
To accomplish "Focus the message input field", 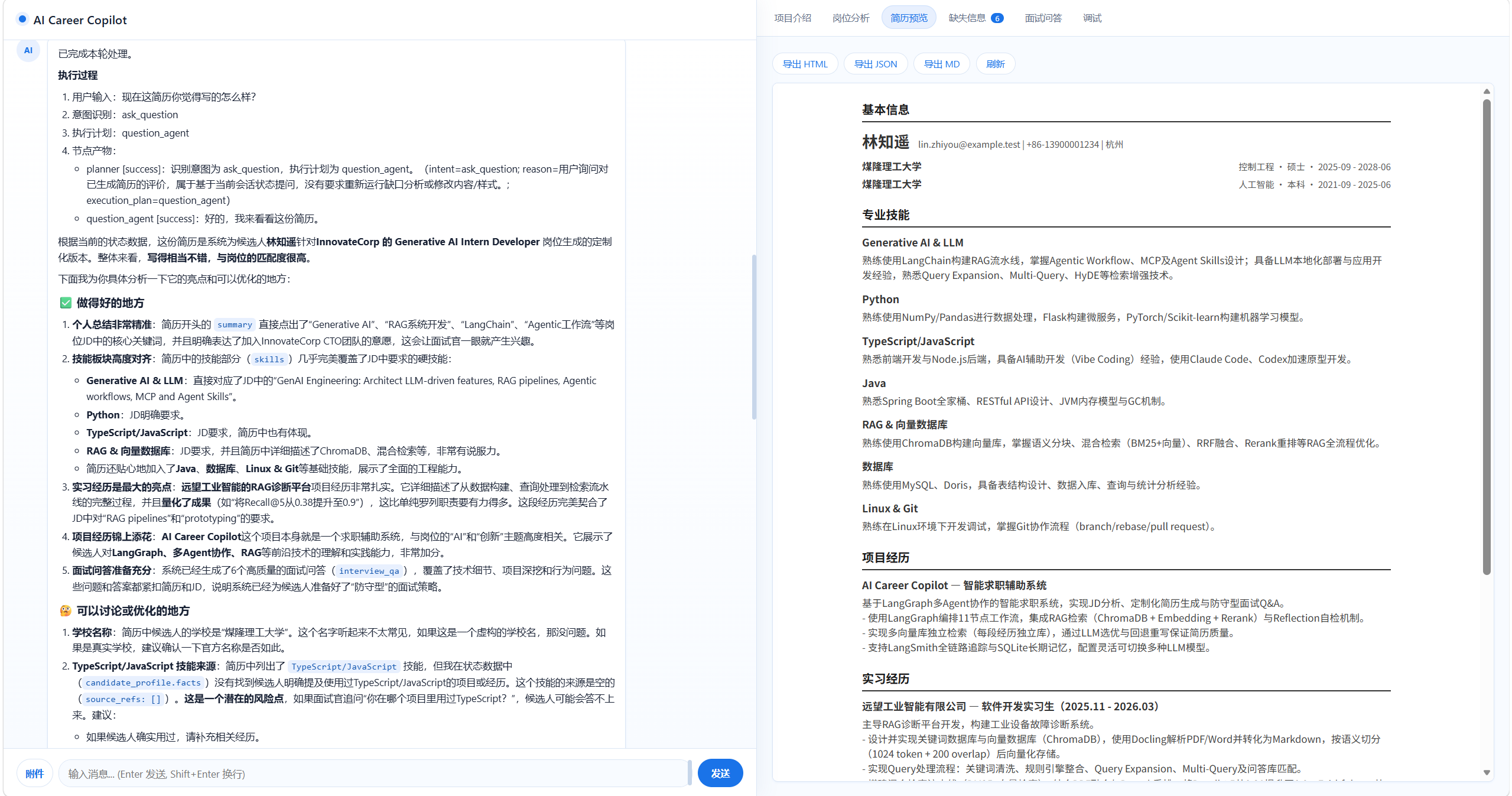I will point(374,774).
